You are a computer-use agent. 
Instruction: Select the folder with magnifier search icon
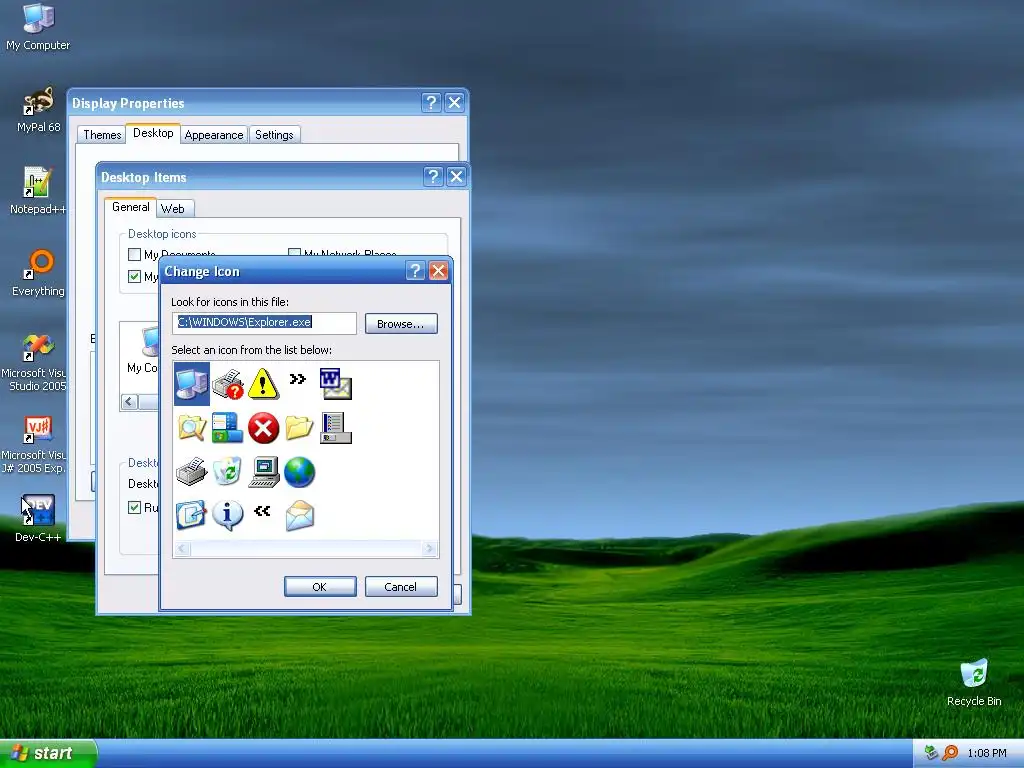192,428
